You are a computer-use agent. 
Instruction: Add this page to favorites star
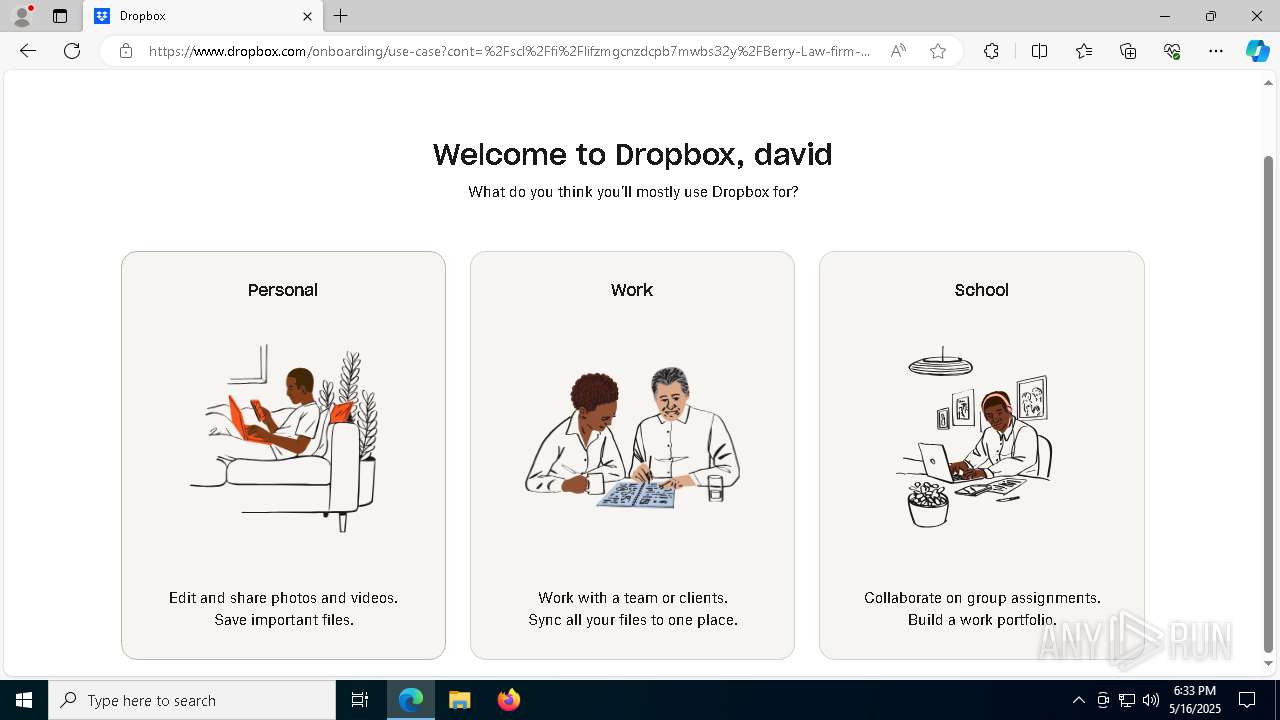click(938, 51)
